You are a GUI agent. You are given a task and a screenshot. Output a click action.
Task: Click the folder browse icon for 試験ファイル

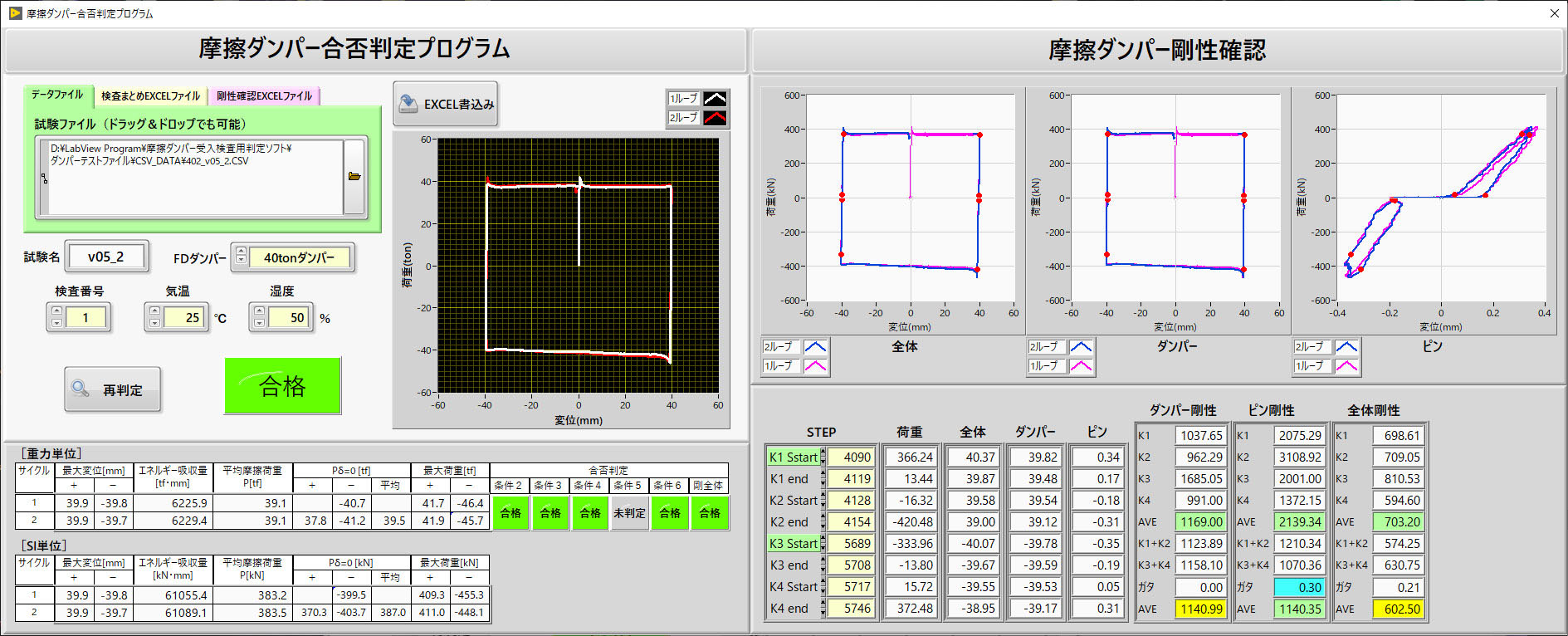point(354,177)
